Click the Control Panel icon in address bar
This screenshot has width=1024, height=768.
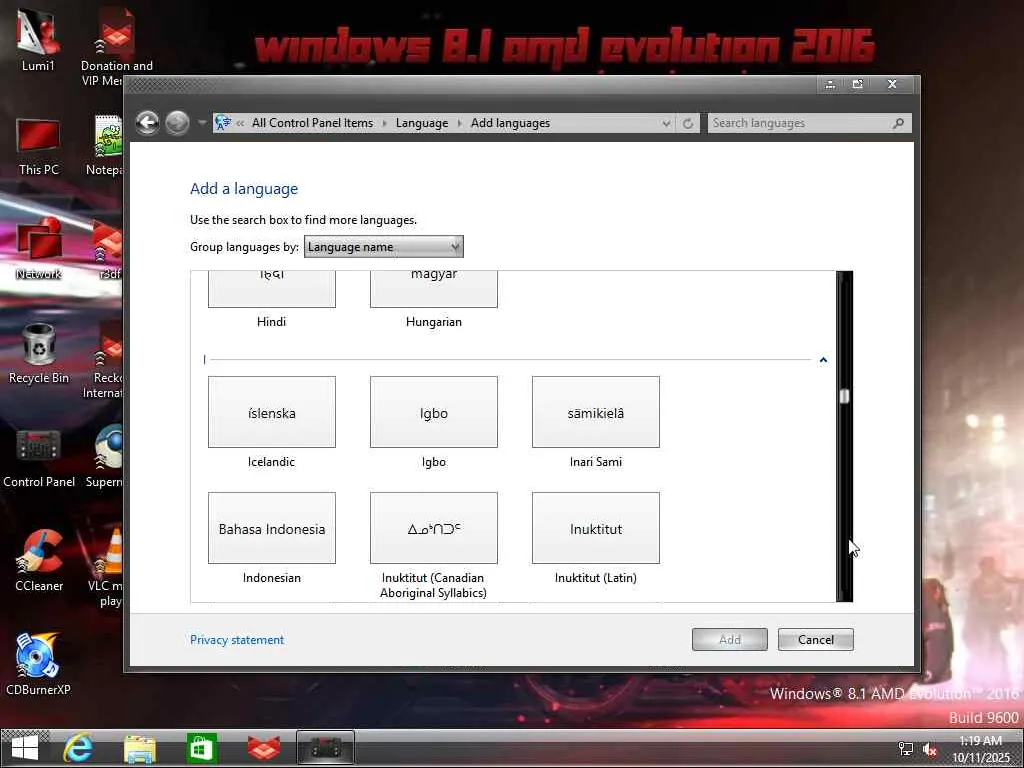[223, 123]
